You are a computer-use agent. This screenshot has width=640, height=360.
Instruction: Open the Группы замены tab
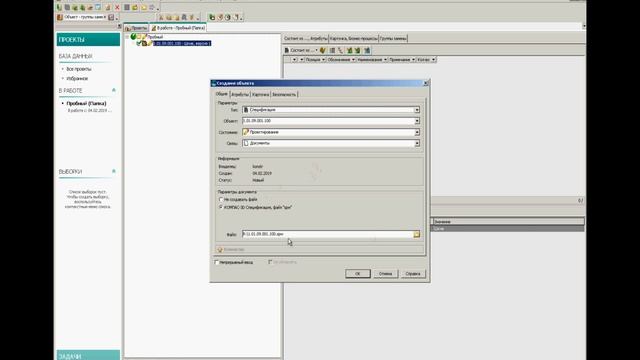tap(393, 38)
